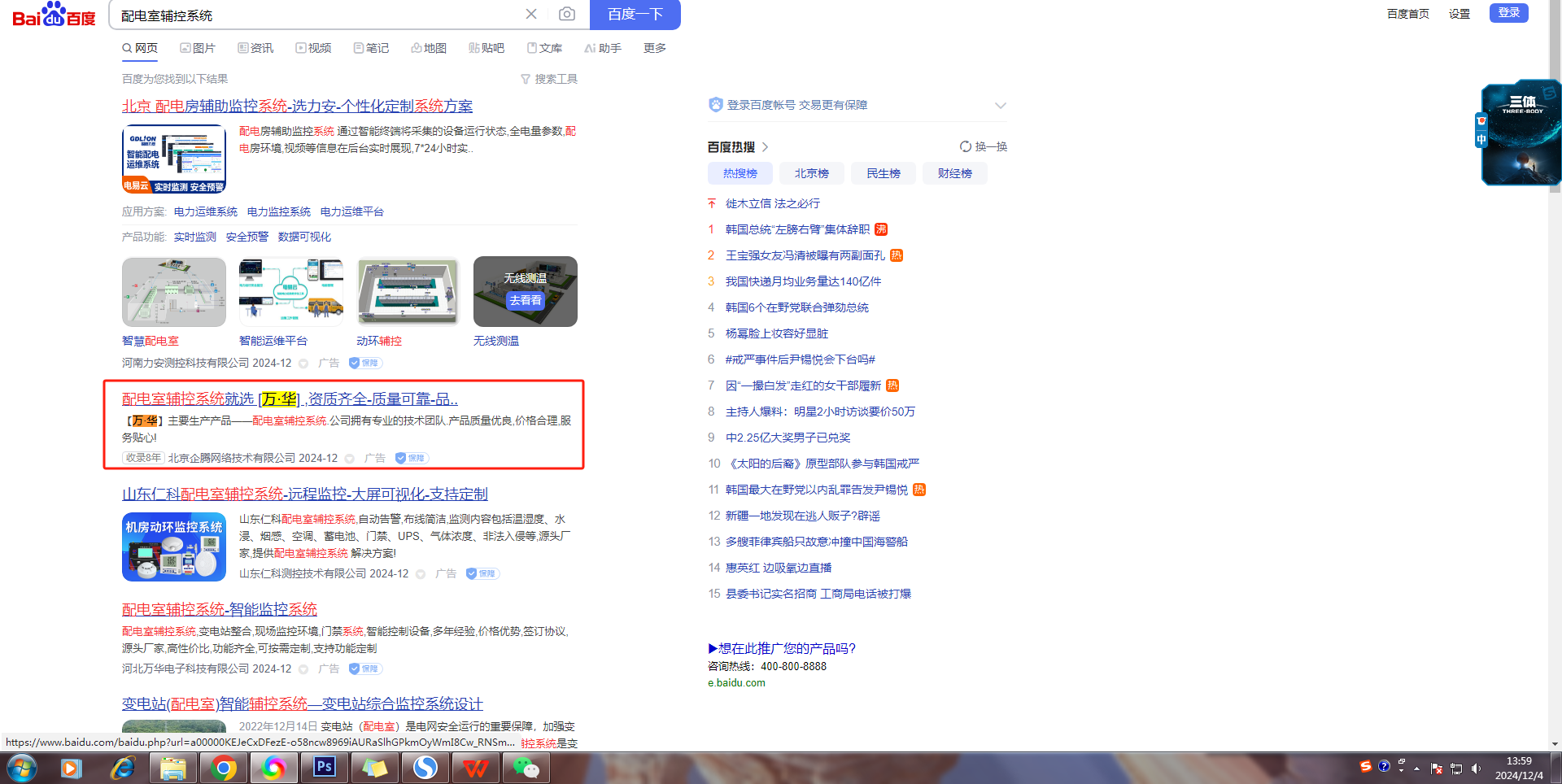Click the 百度一下 search button
This screenshot has width=1562, height=784.
[635, 15]
